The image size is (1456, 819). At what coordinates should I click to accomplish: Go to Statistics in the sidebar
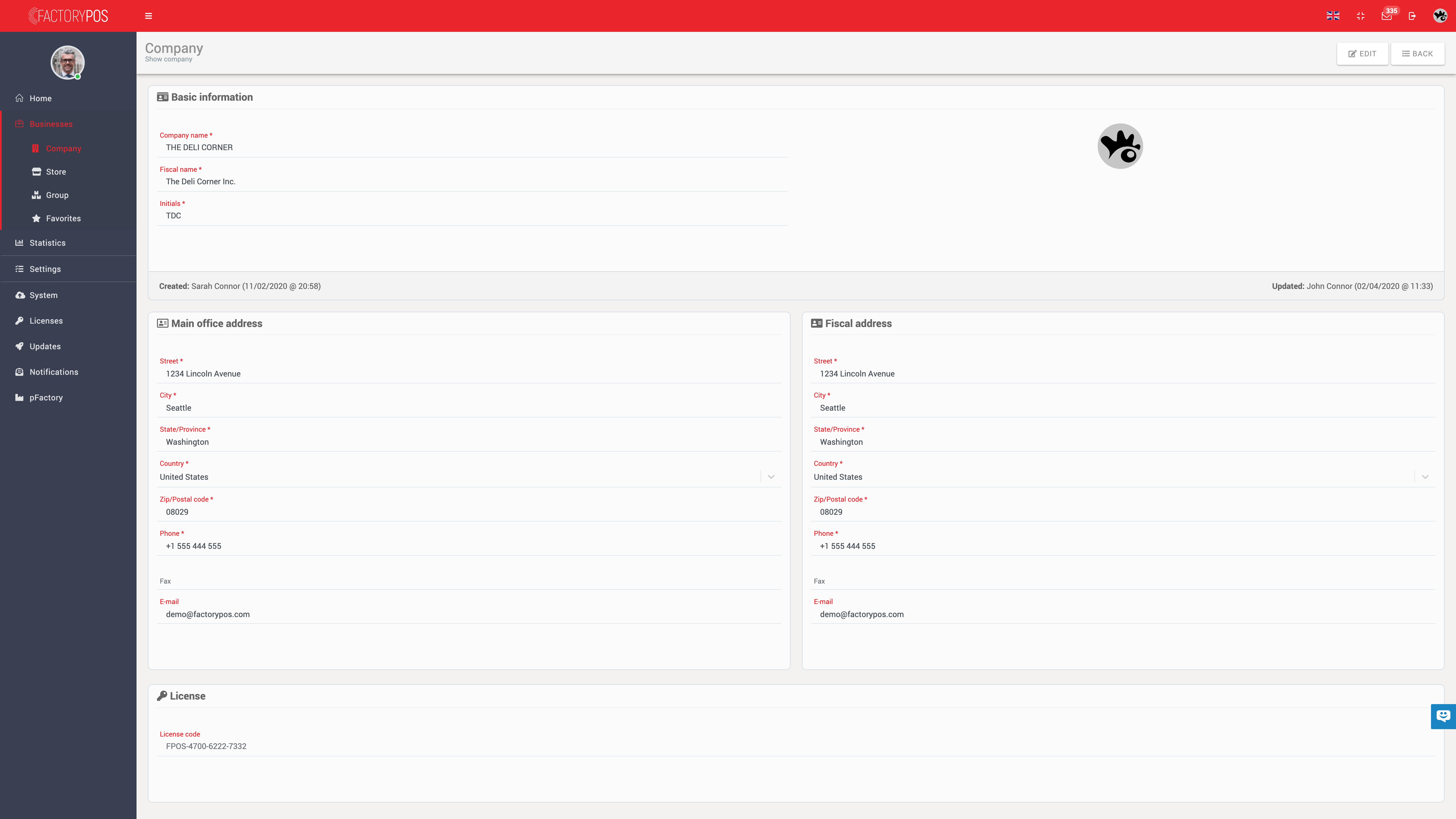[x=47, y=243]
